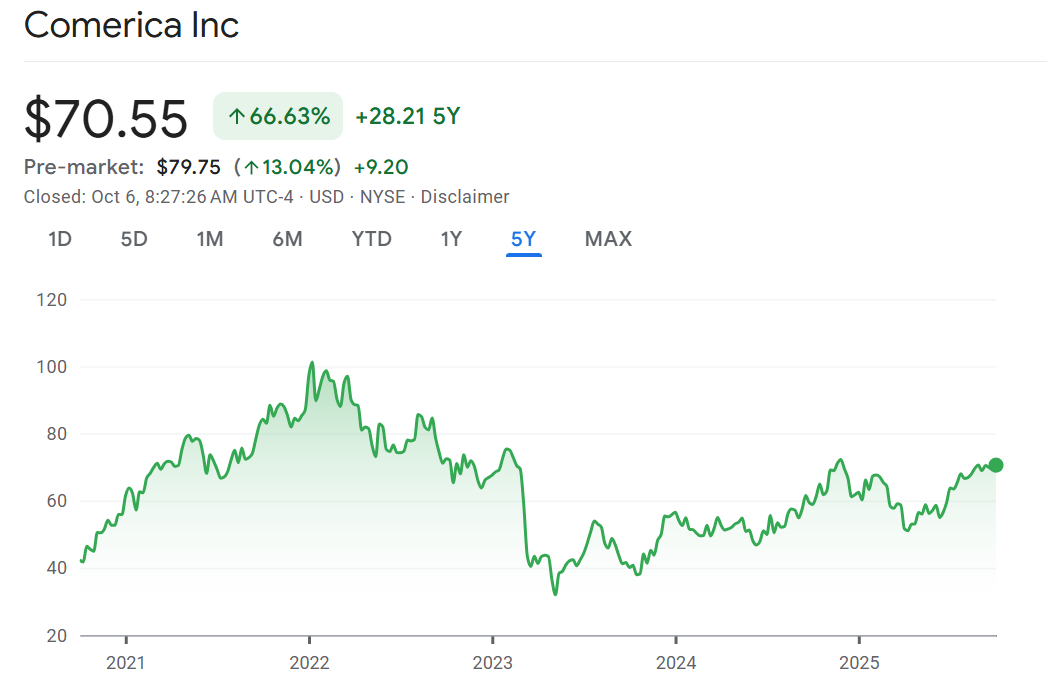Click the 2023 year axis label
1047x694 pixels.
click(492, 662)
